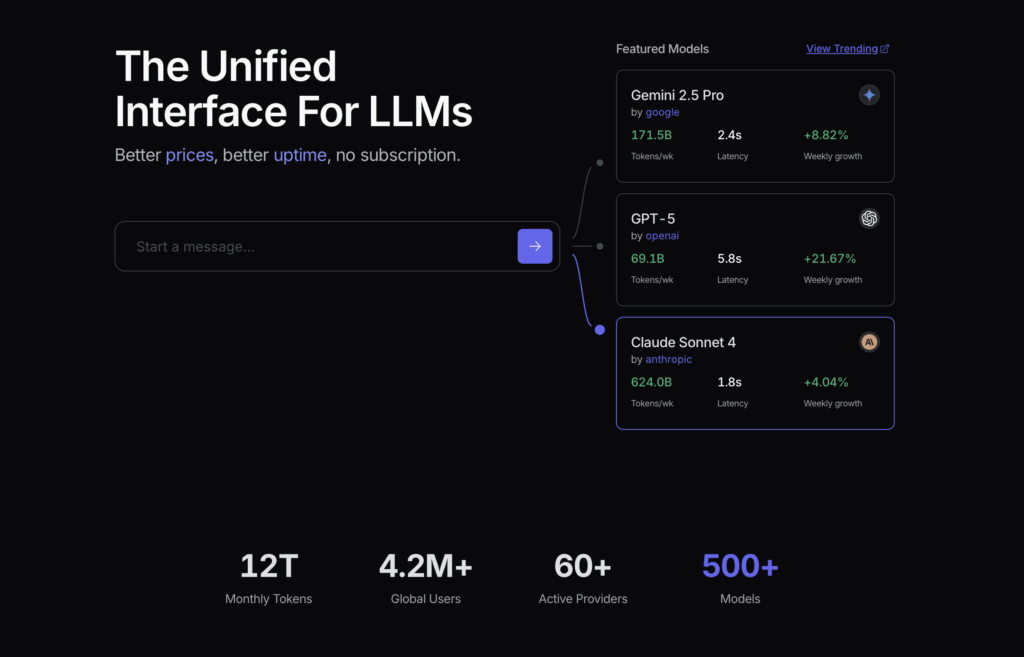
Task: Click the Gemini sparkle logo icon
Action: pos(869,95)
